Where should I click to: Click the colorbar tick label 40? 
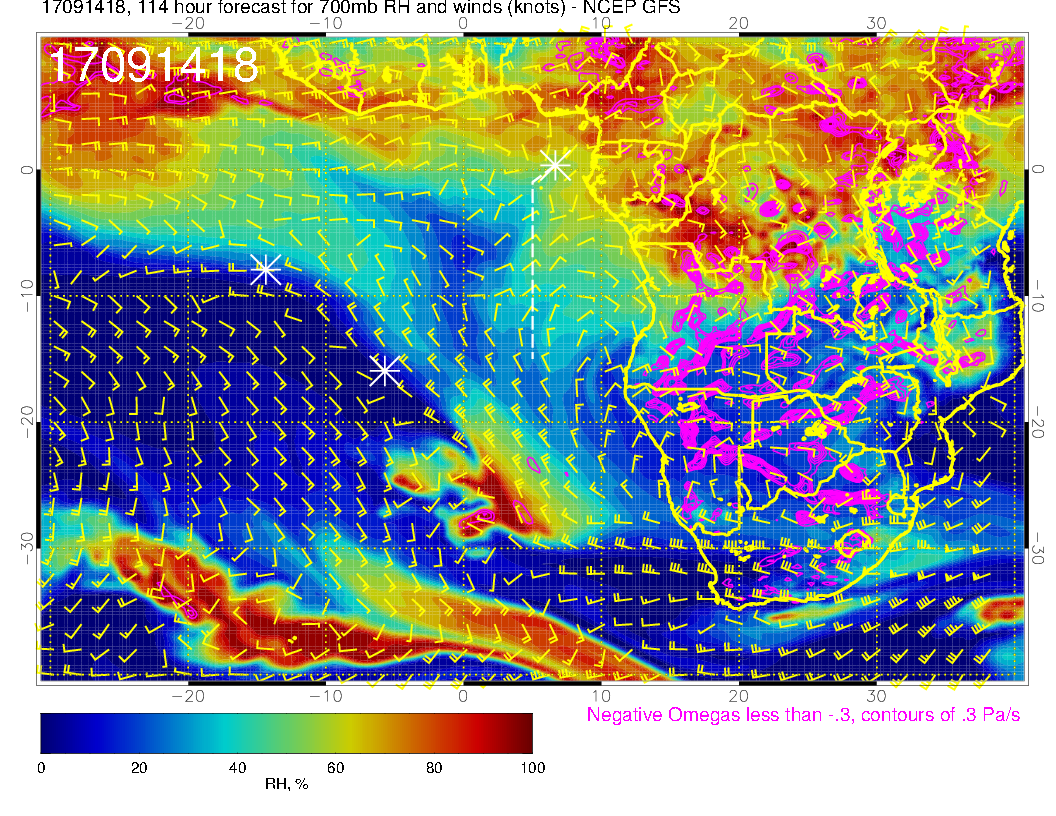coord(237,768)
